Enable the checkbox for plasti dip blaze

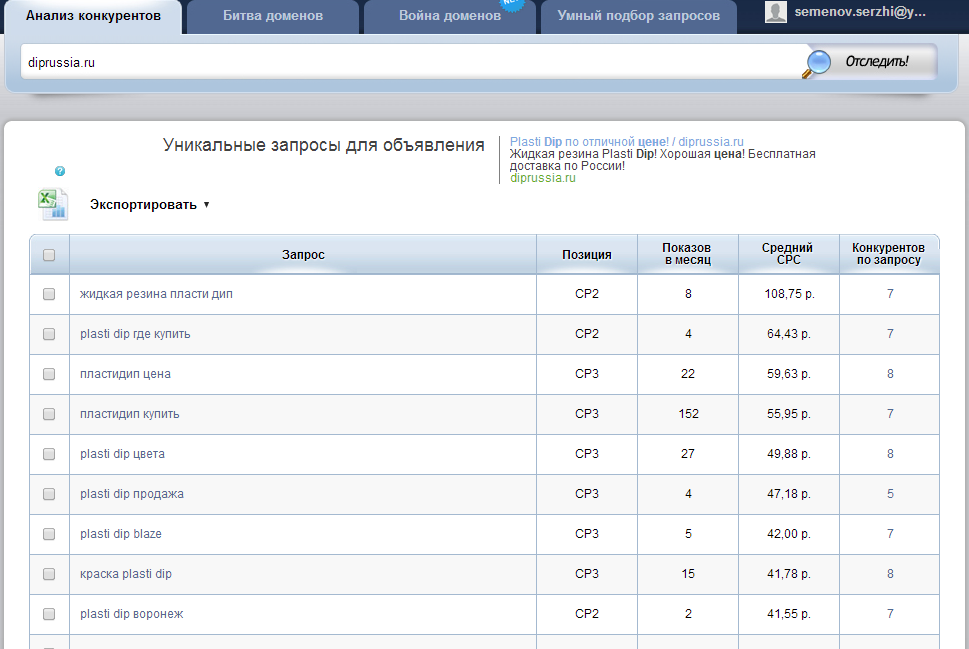click(x=49, y=534)
